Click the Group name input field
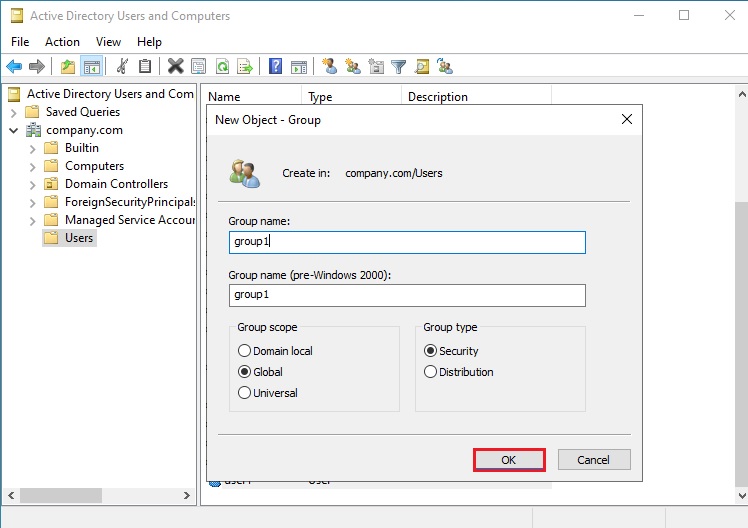The height and width of the screenshot is (528, 748). click(407, 242)
